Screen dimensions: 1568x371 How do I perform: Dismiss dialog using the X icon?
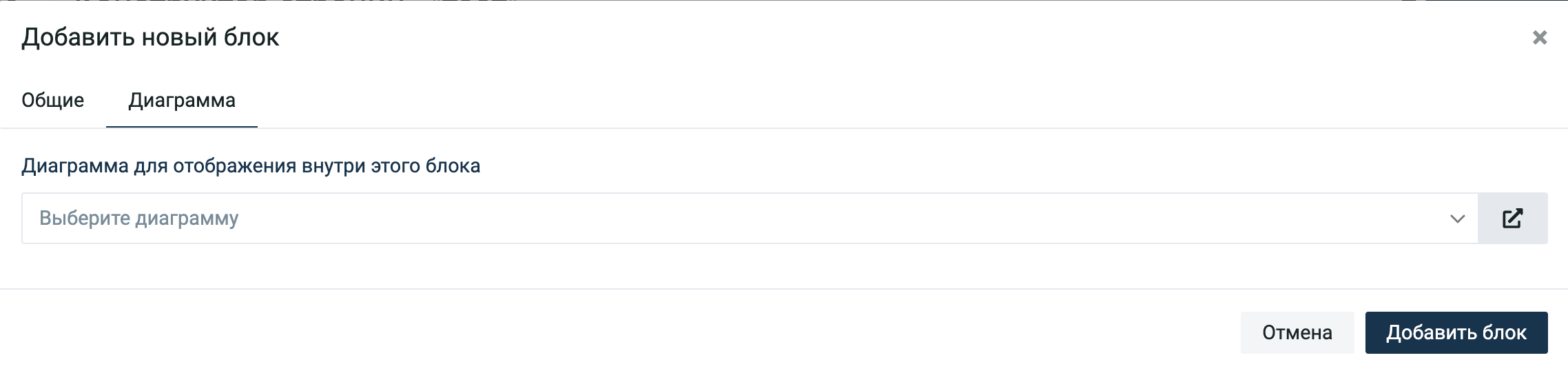(1540, 37)
